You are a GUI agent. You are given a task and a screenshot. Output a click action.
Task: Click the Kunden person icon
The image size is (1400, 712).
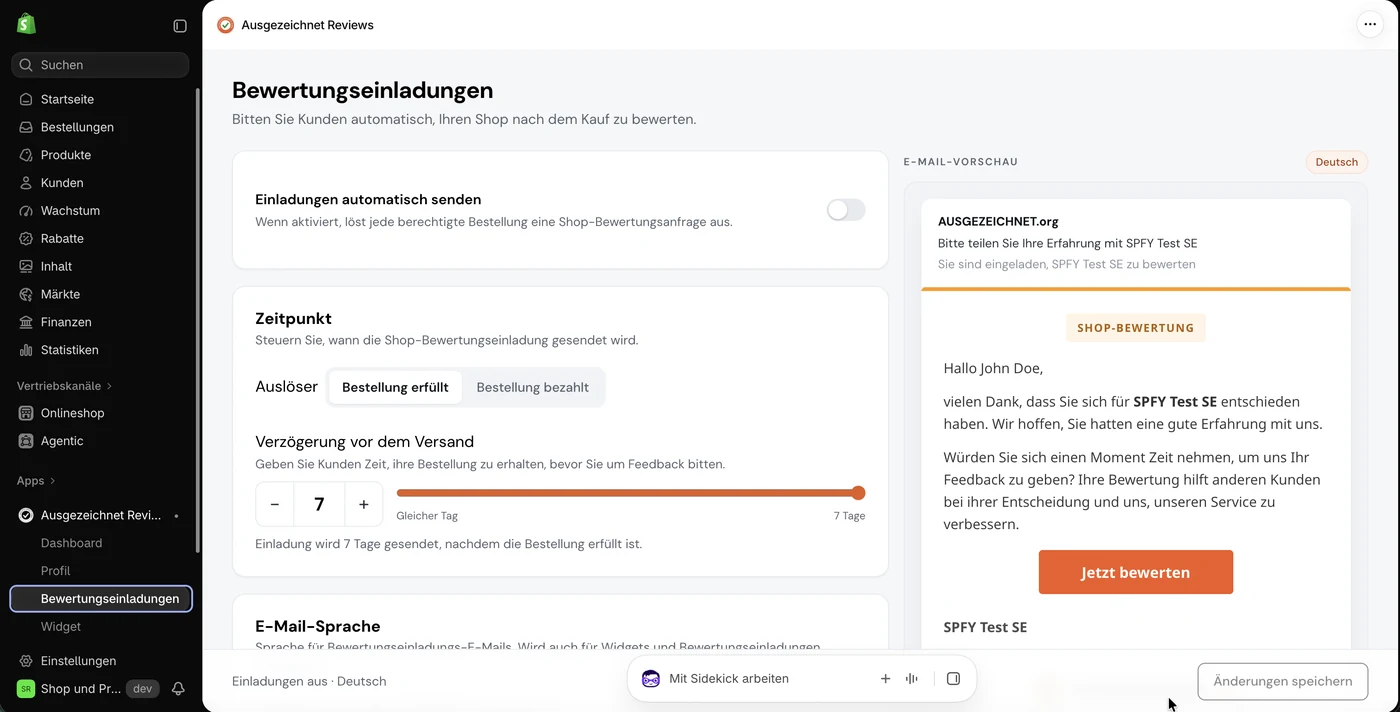26,183
